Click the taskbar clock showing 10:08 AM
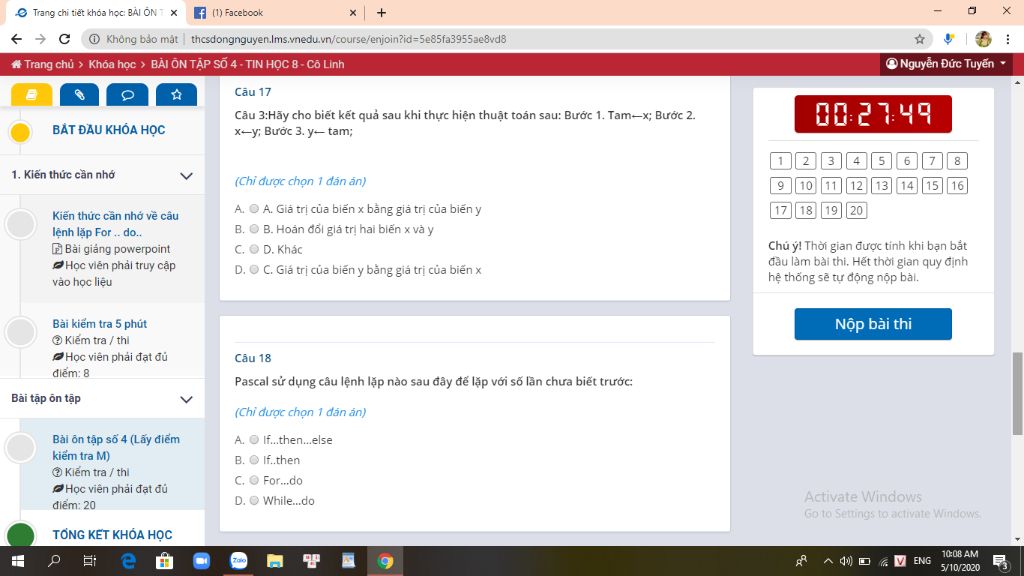This screenshot has width=1024, height=576. (960, 561)
